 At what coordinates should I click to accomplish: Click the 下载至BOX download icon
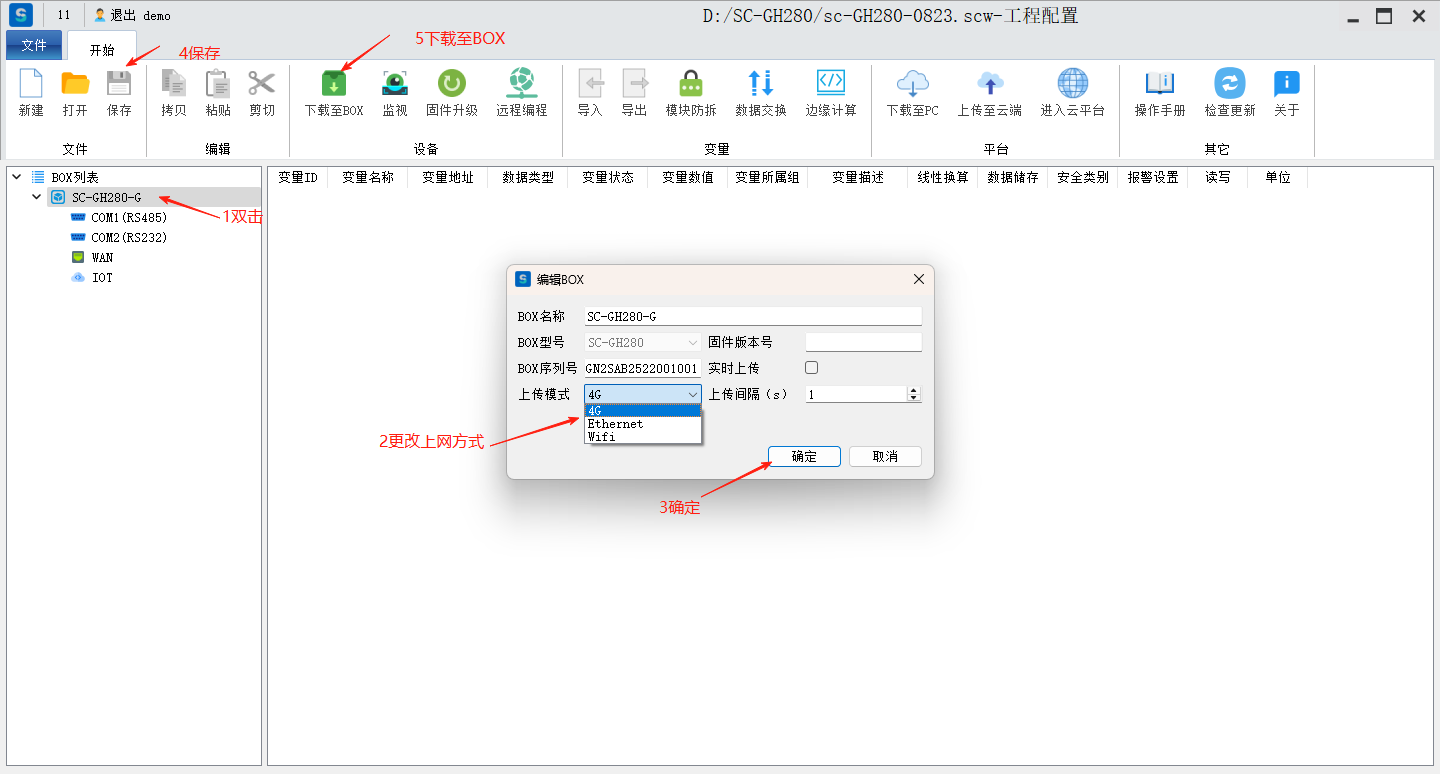(x=333, y=84)
